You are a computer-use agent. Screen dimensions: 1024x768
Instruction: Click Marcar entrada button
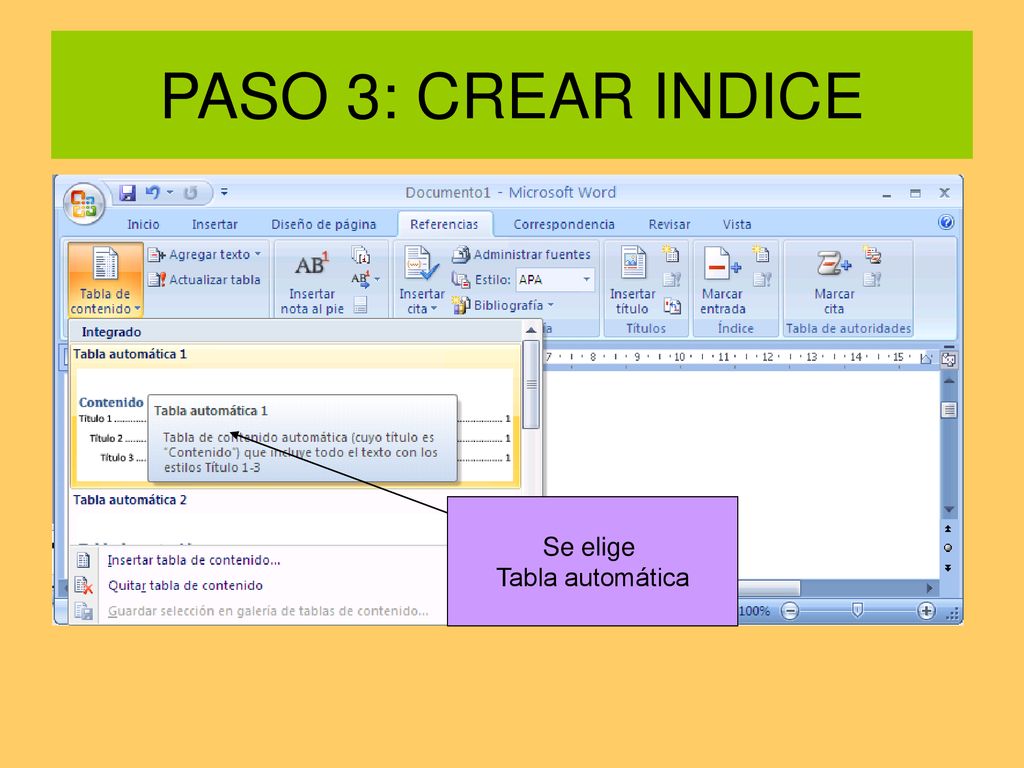(x=722, y=281)
